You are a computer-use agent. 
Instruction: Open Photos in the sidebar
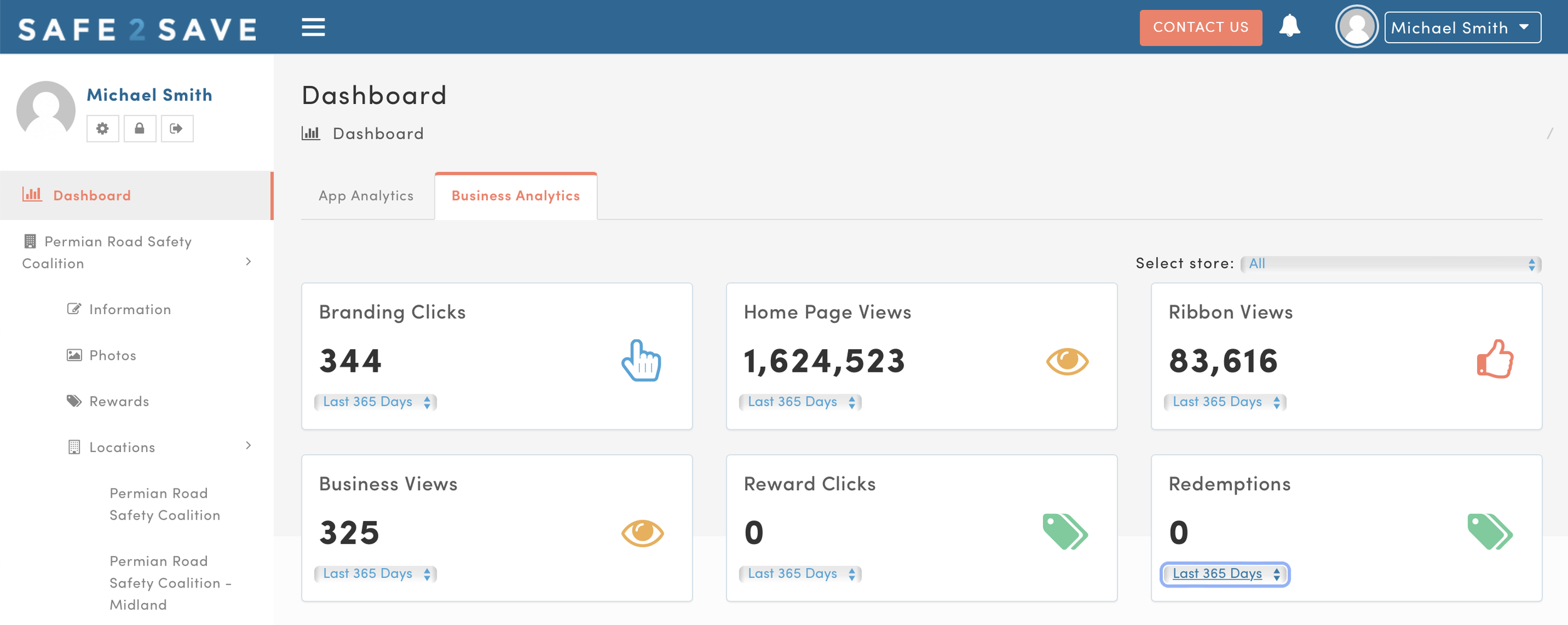113,355
